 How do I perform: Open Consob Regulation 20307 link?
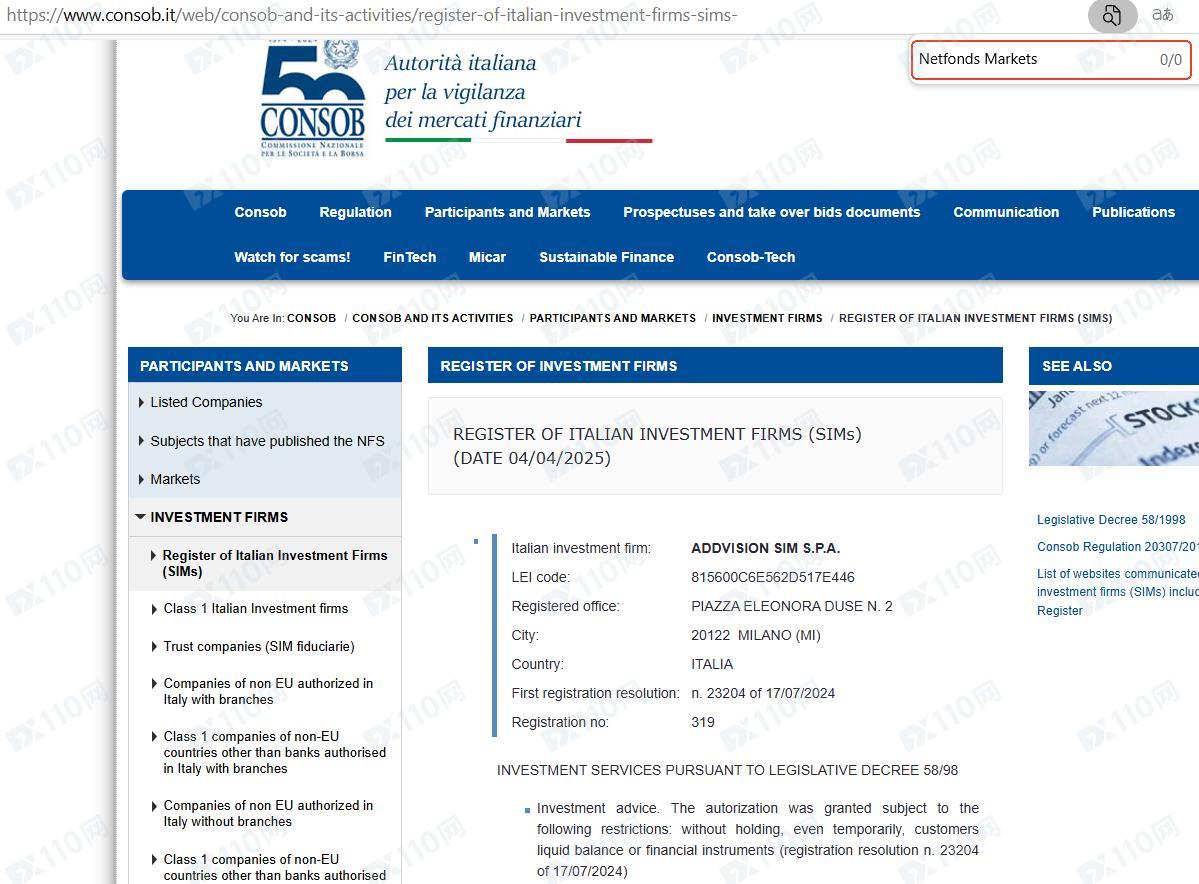pyautogui.click(x=1116, y=547)
